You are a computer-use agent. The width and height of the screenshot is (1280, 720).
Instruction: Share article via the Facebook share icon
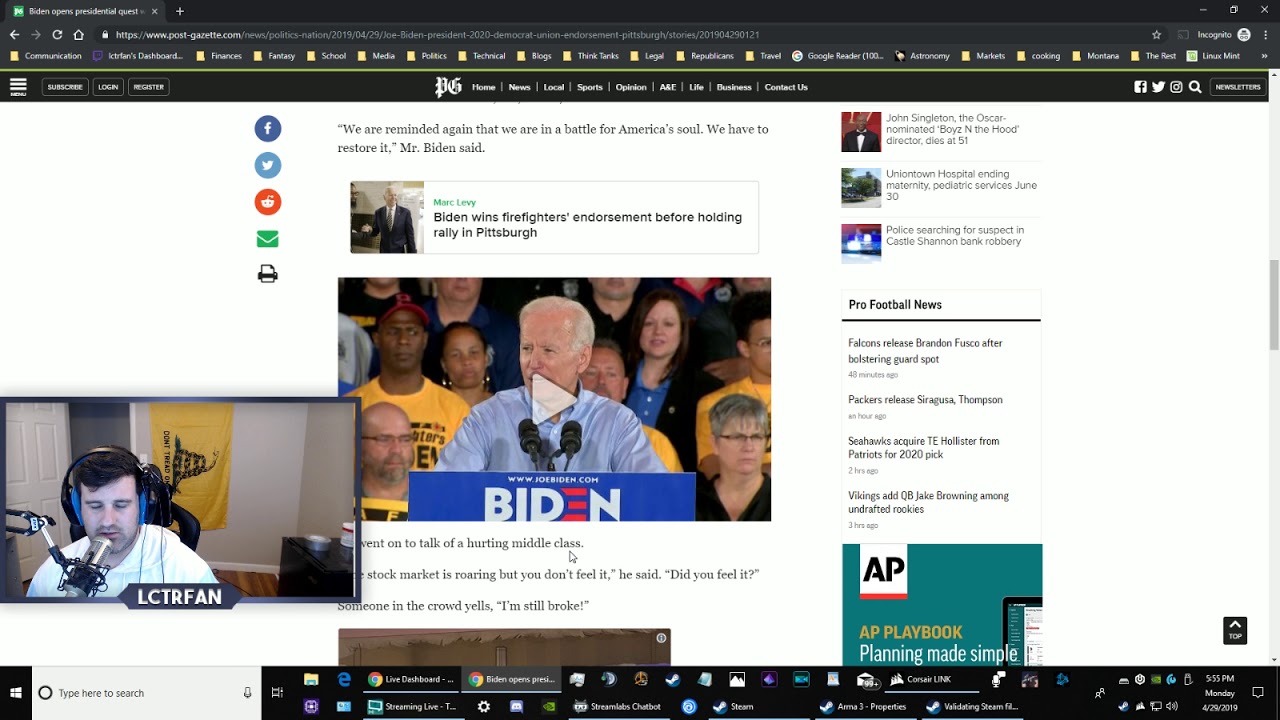[x=267, y=128]
